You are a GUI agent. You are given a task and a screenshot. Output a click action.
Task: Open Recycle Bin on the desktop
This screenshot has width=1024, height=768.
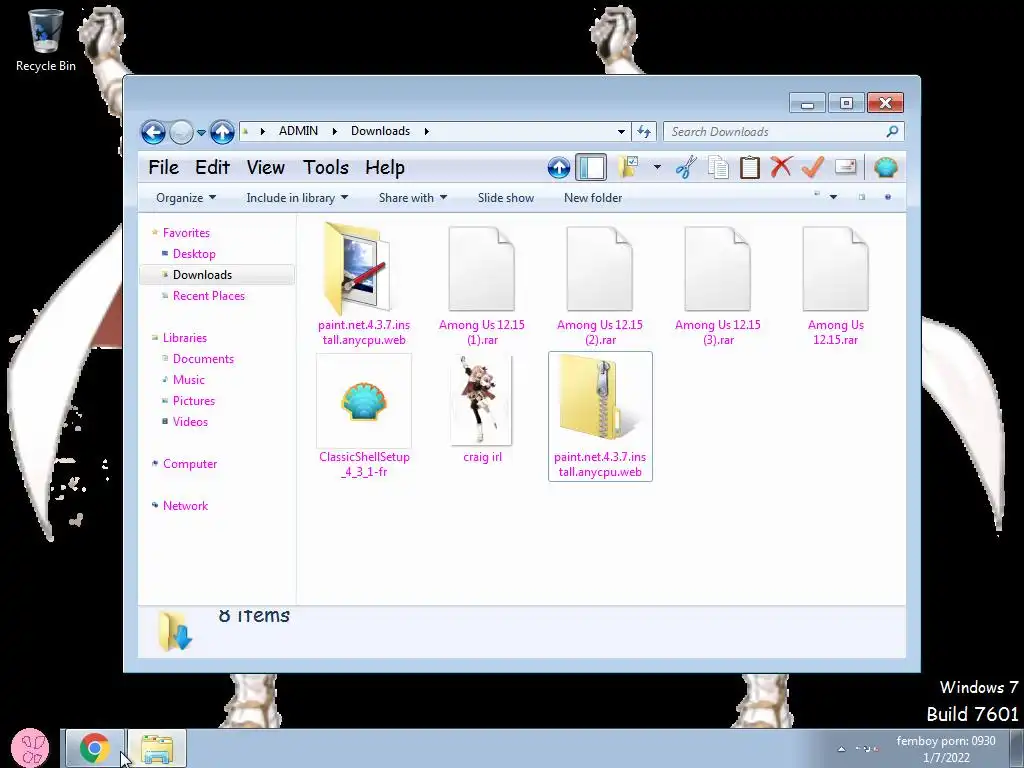(x=46, y=40)
